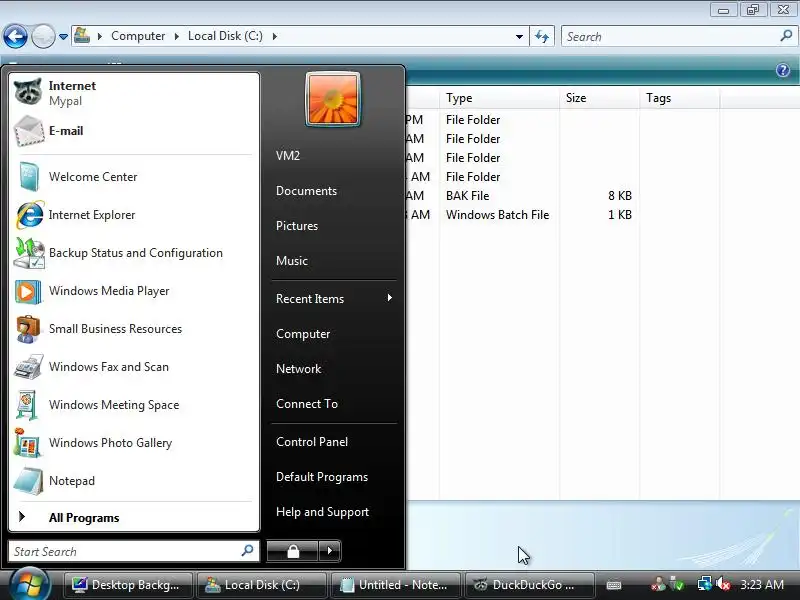Viewport: 800px width, 600px height.
Task: Click the Start orb button
Action: tap(29, 584)
